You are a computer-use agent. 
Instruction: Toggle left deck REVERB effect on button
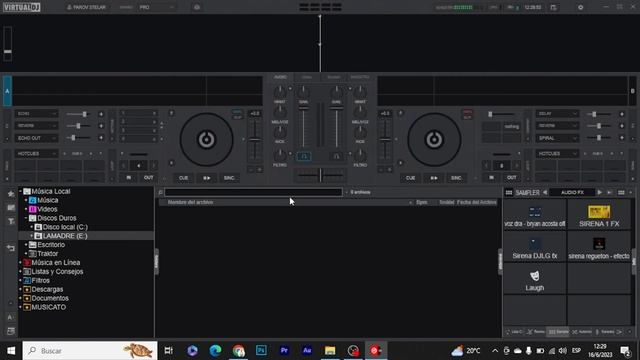coord(101,126)
